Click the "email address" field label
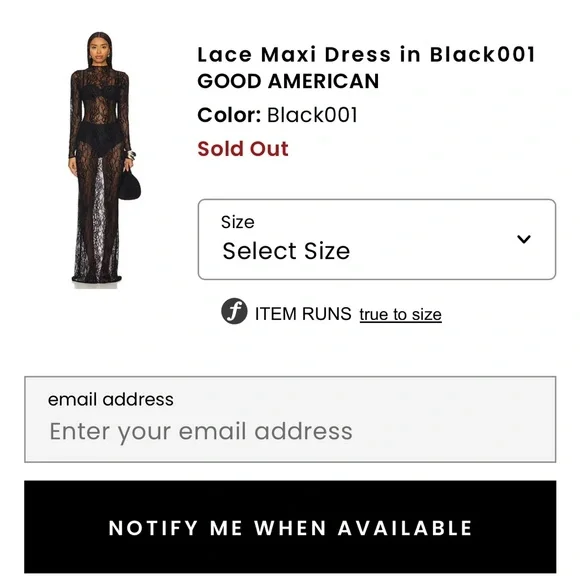The width and height of the screenshot is (580, 580). tap(111, 399)
